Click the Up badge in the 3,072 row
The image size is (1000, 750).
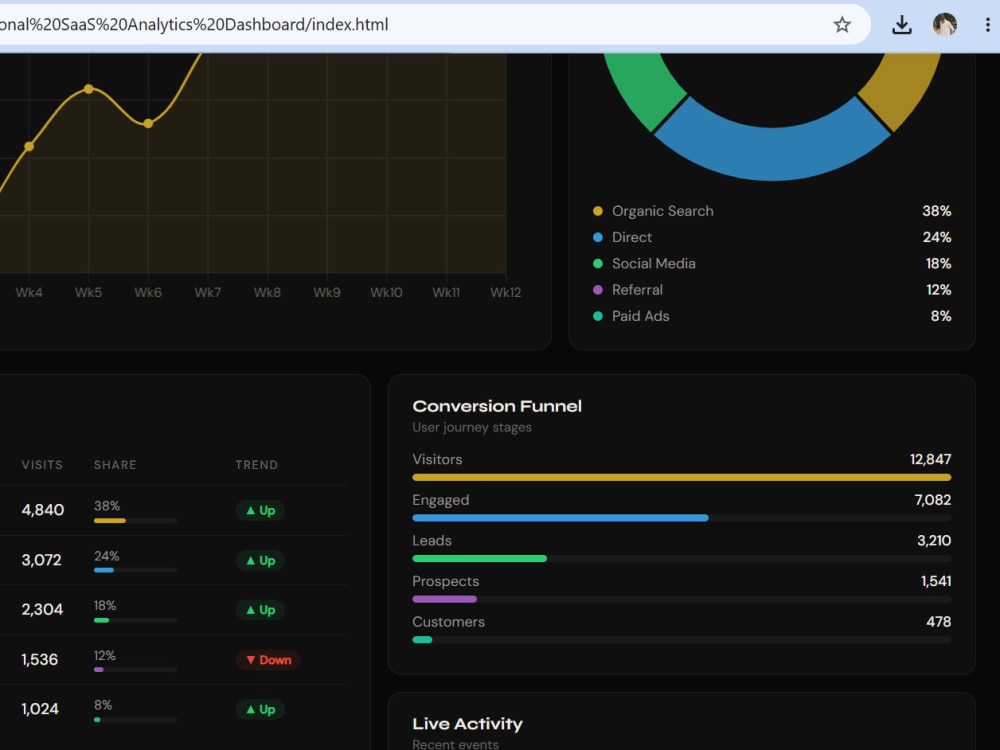tap(260, 561)
